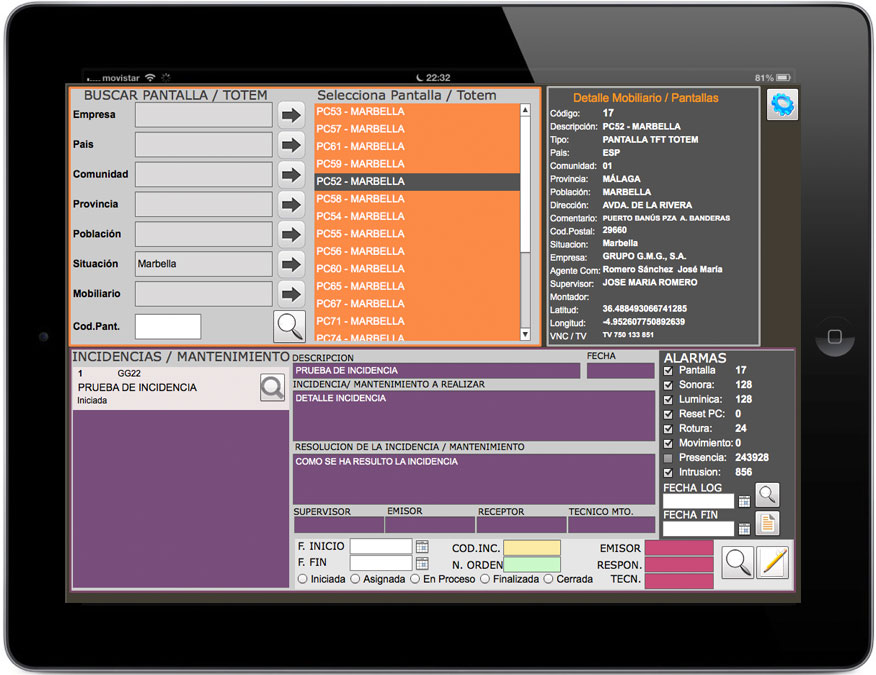Select the Finalizada status radio button
The width and height of the screenshot is (876, 675).
coord(486,579)
